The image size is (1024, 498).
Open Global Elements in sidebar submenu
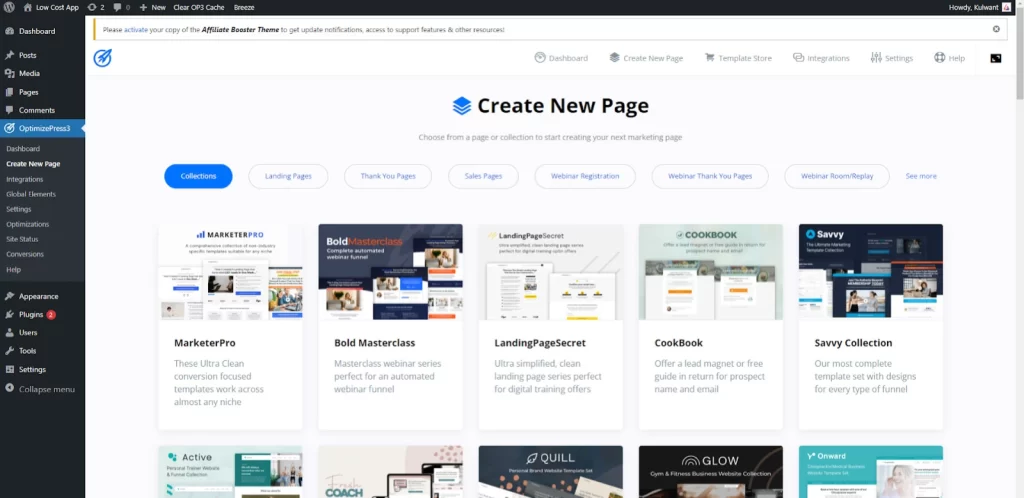click(31, 194)
